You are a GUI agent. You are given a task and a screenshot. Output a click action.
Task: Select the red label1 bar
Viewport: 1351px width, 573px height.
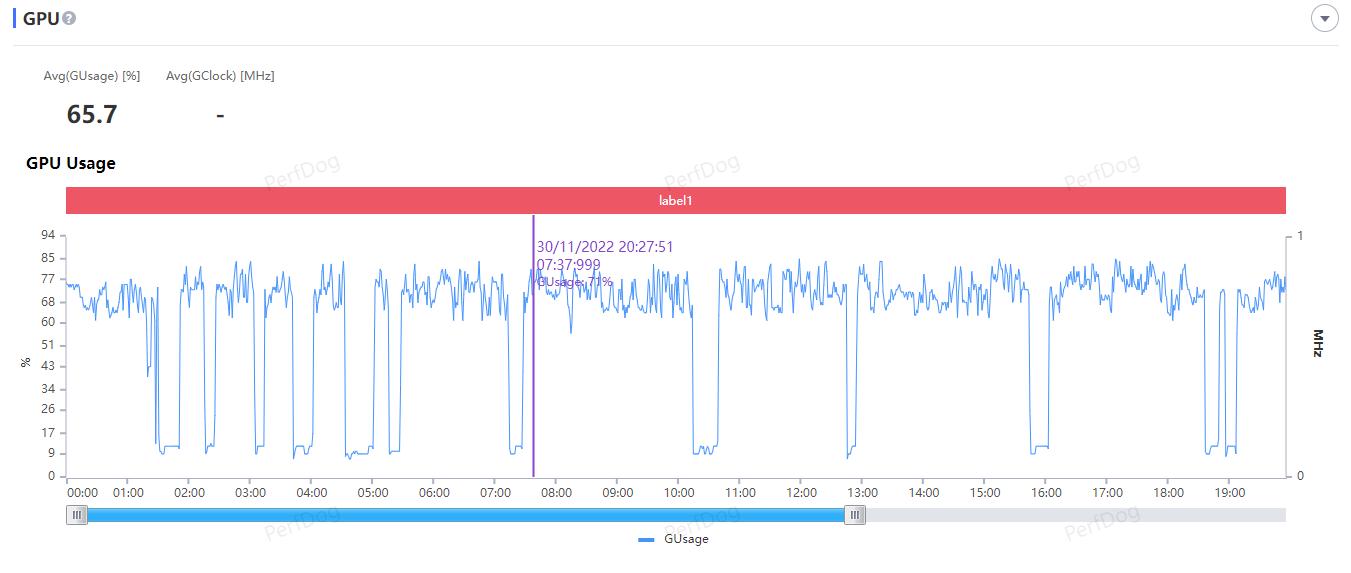tap(675, 200)
